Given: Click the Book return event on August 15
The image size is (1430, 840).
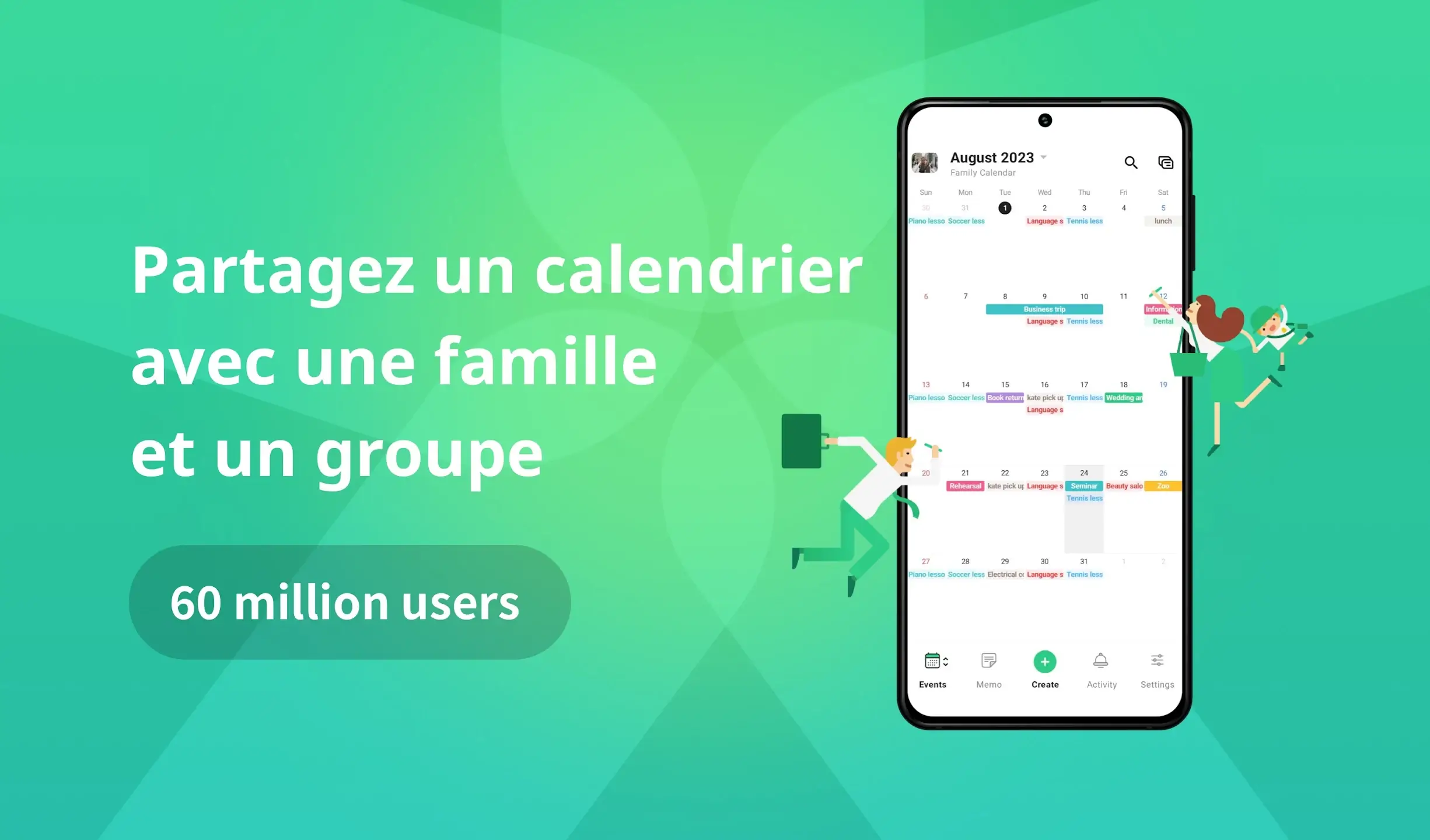Looking at the screenshot, I should (1004, 398).
